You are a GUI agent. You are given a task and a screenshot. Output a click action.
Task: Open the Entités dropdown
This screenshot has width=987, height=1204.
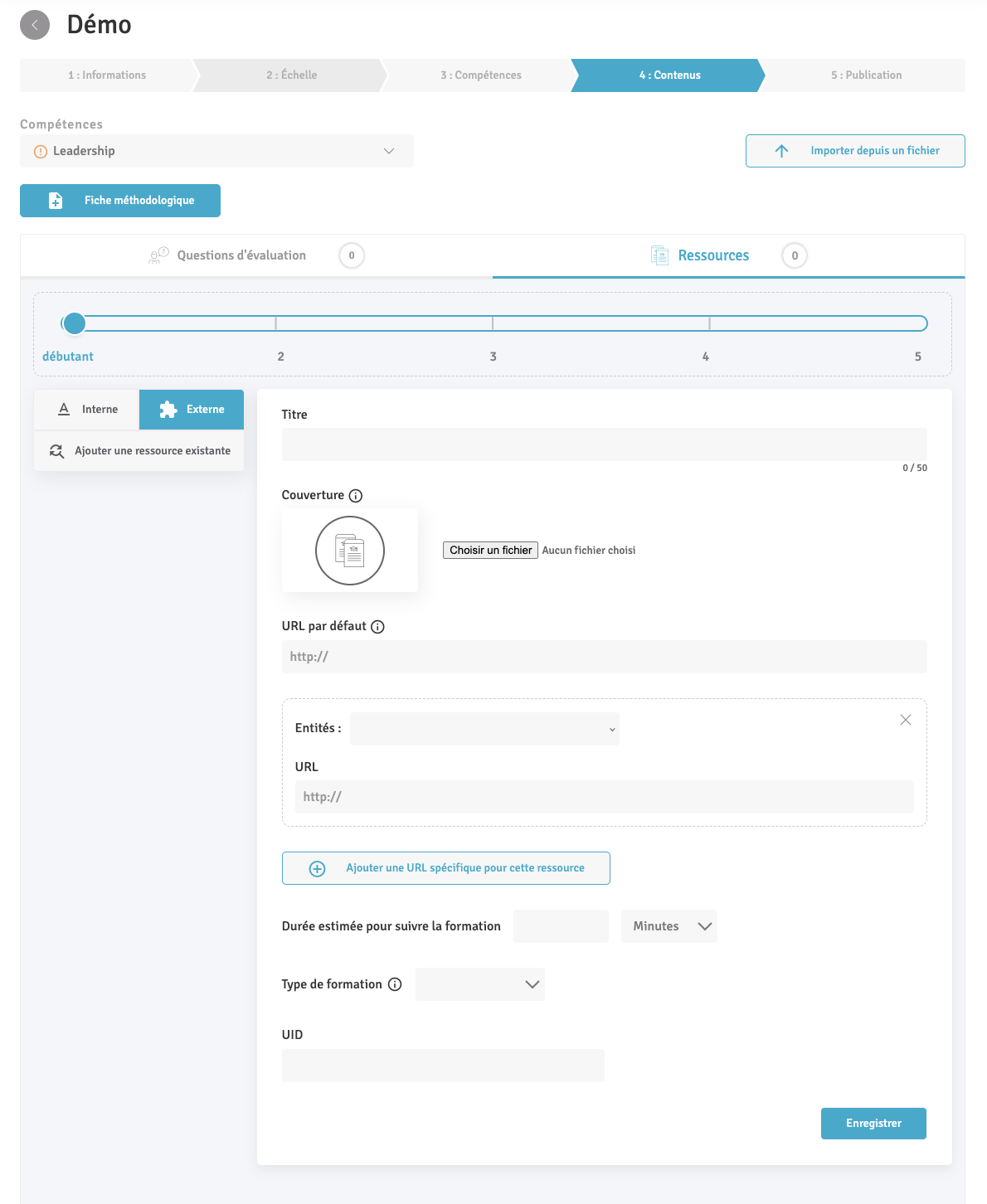(484, 729)
